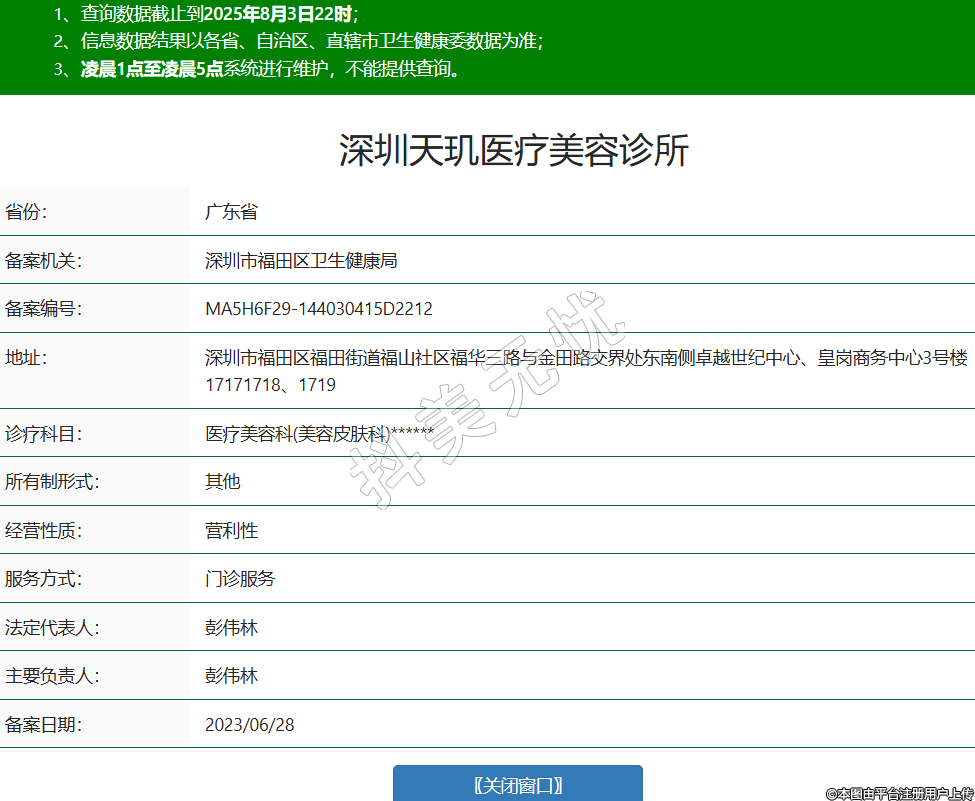Click the 法定代表人 name 彭伟林
The height and width of the screenshot is (801, 975).
pos(231,627)
